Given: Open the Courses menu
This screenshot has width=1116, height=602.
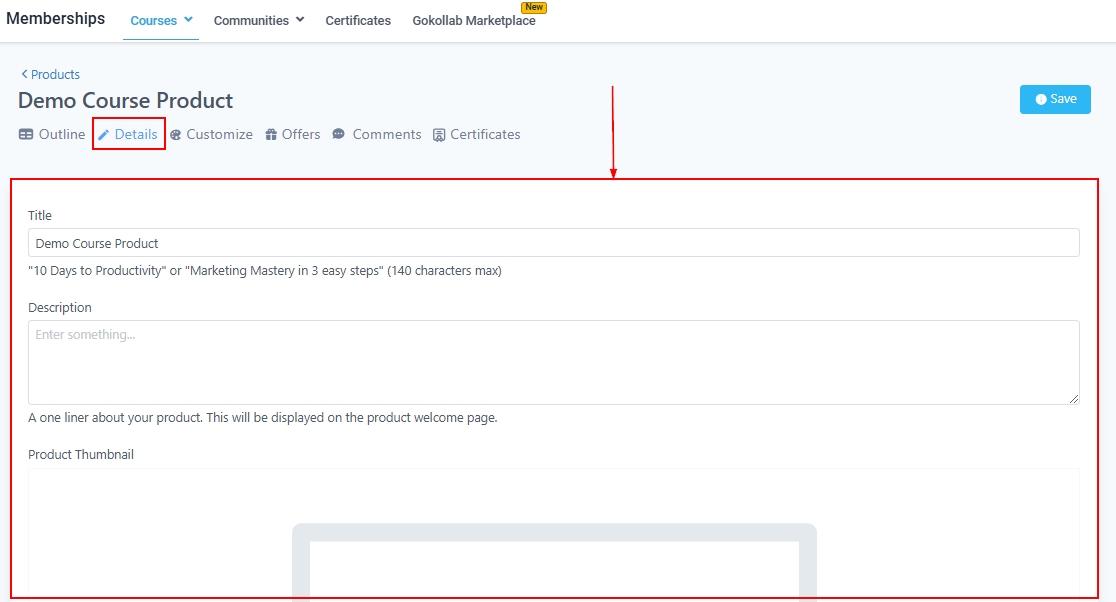Looking at the screenshot, I should (x=161, y=21).
